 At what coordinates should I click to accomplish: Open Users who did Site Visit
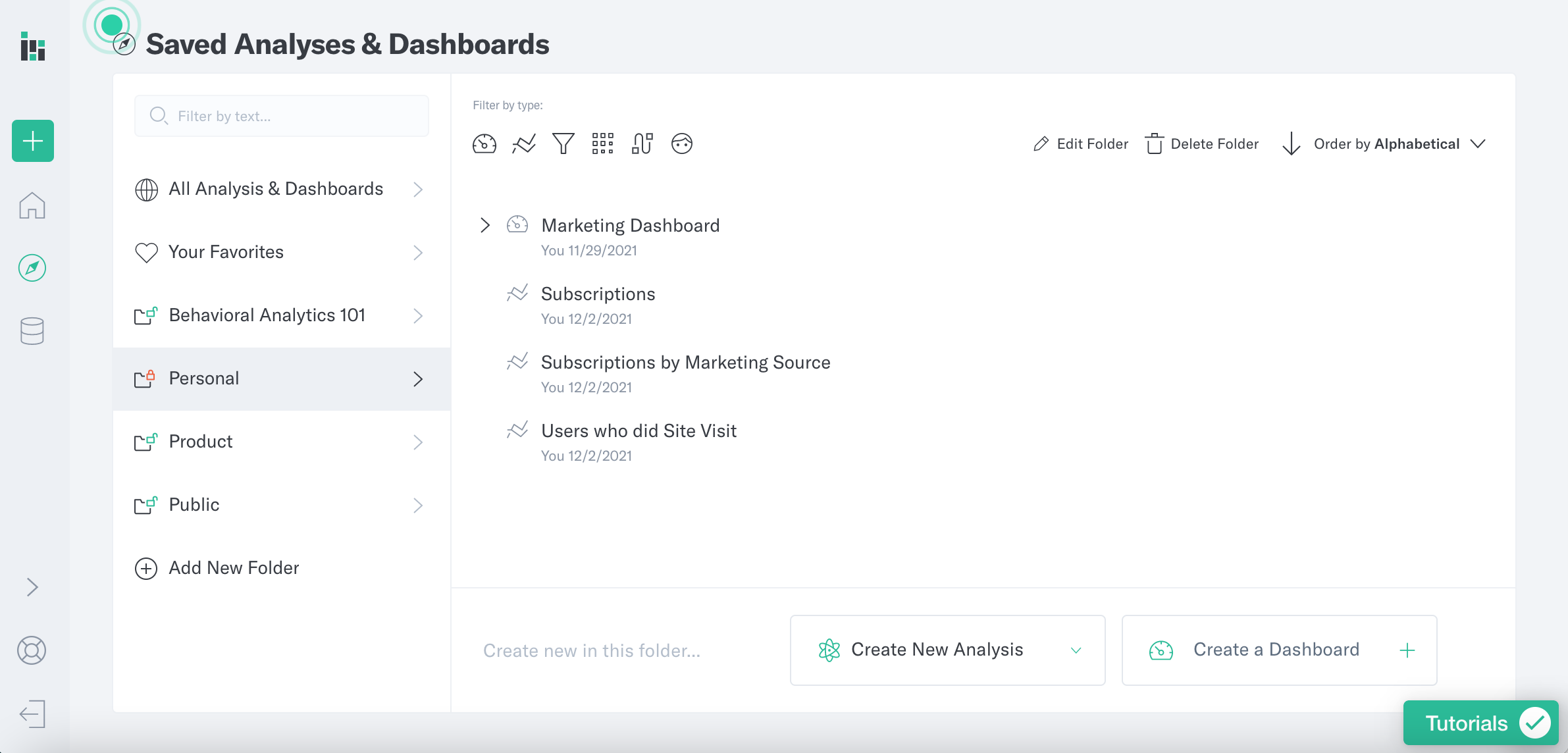pos(639,430)
